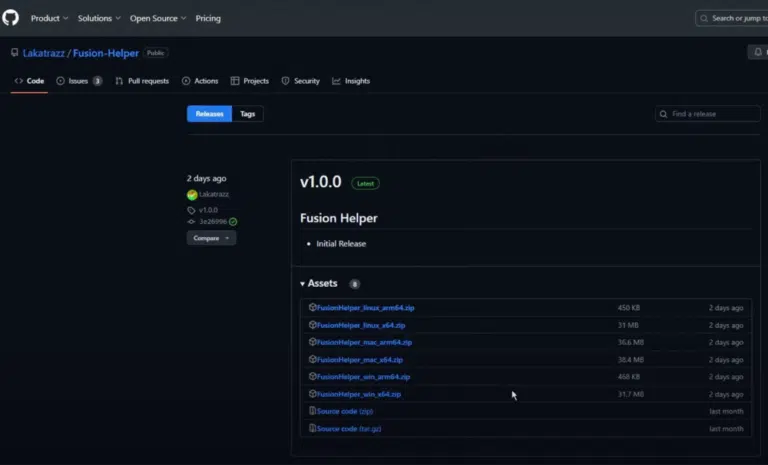Open the Actions tab

click(200, 81)
